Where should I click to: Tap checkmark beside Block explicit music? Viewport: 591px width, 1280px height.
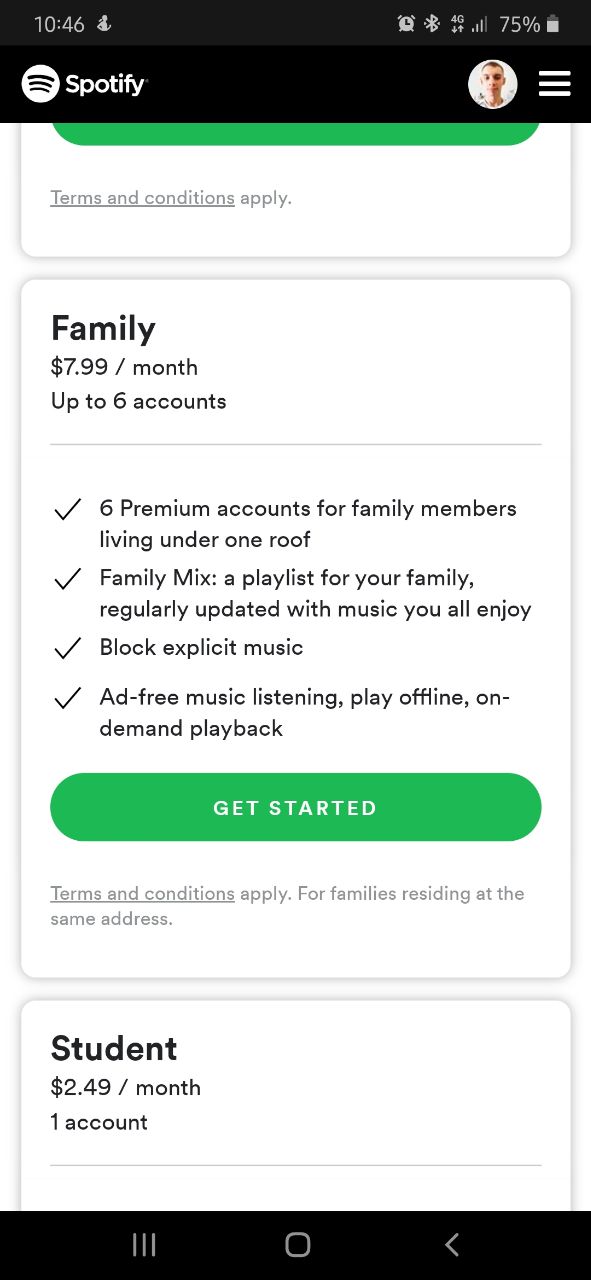click(67, 649)
